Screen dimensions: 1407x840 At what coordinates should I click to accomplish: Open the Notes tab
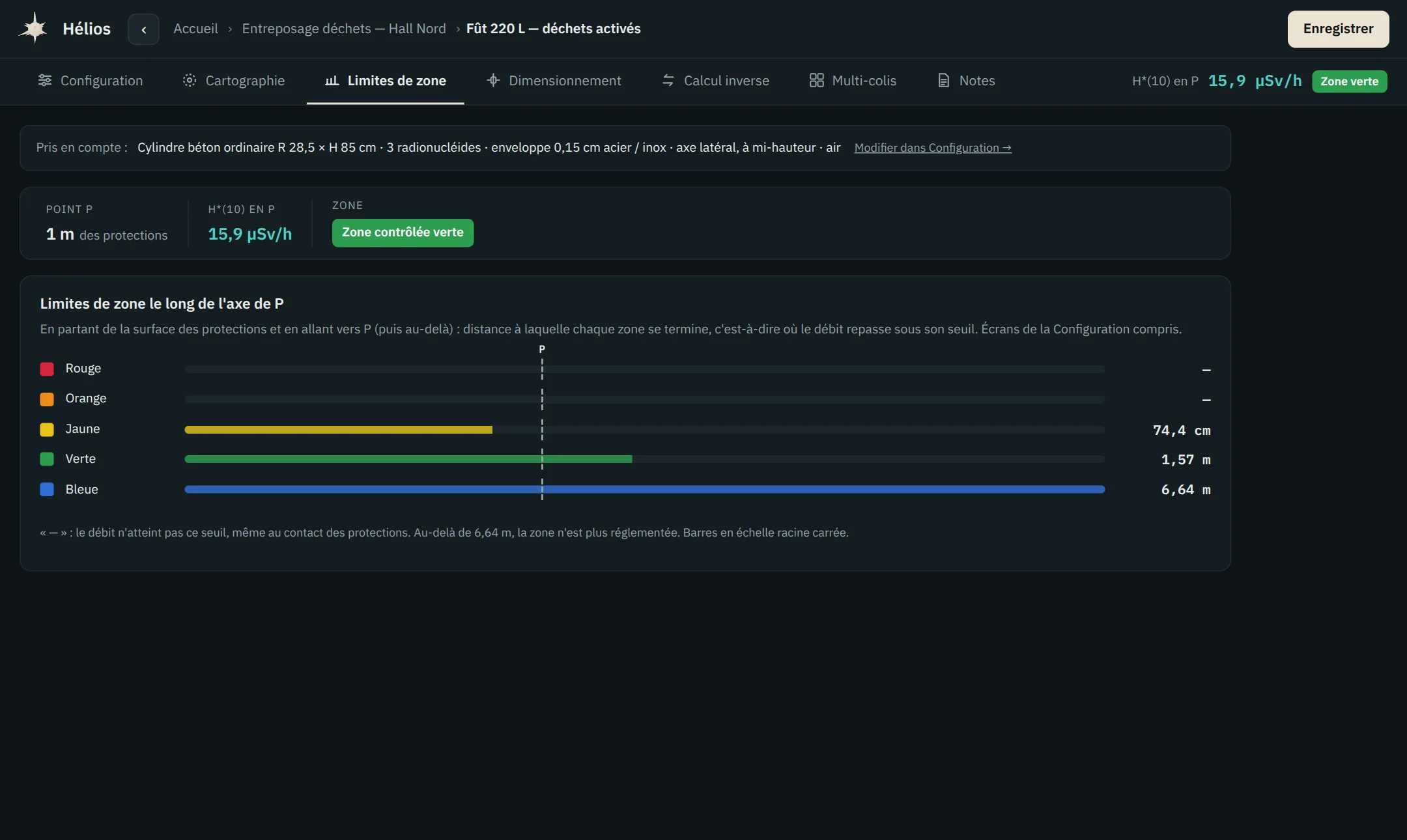point(966,81)
